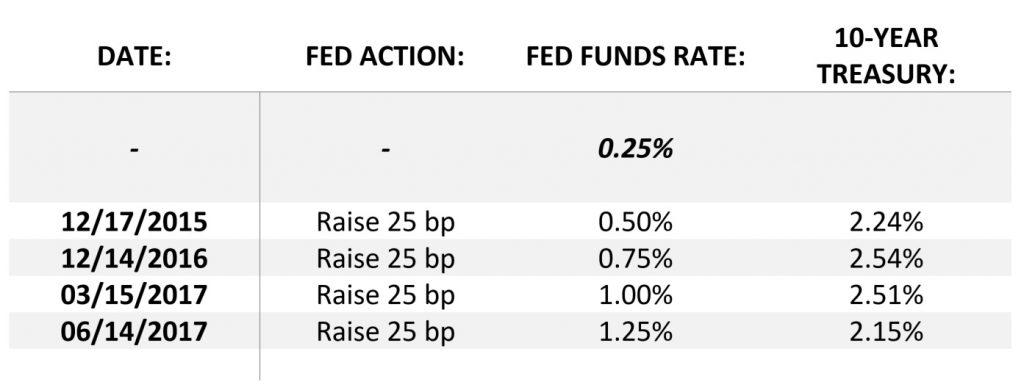This screenshot has width=1024, height=390.
Task: Click the DATE: column header
Action: coord(134,57)
